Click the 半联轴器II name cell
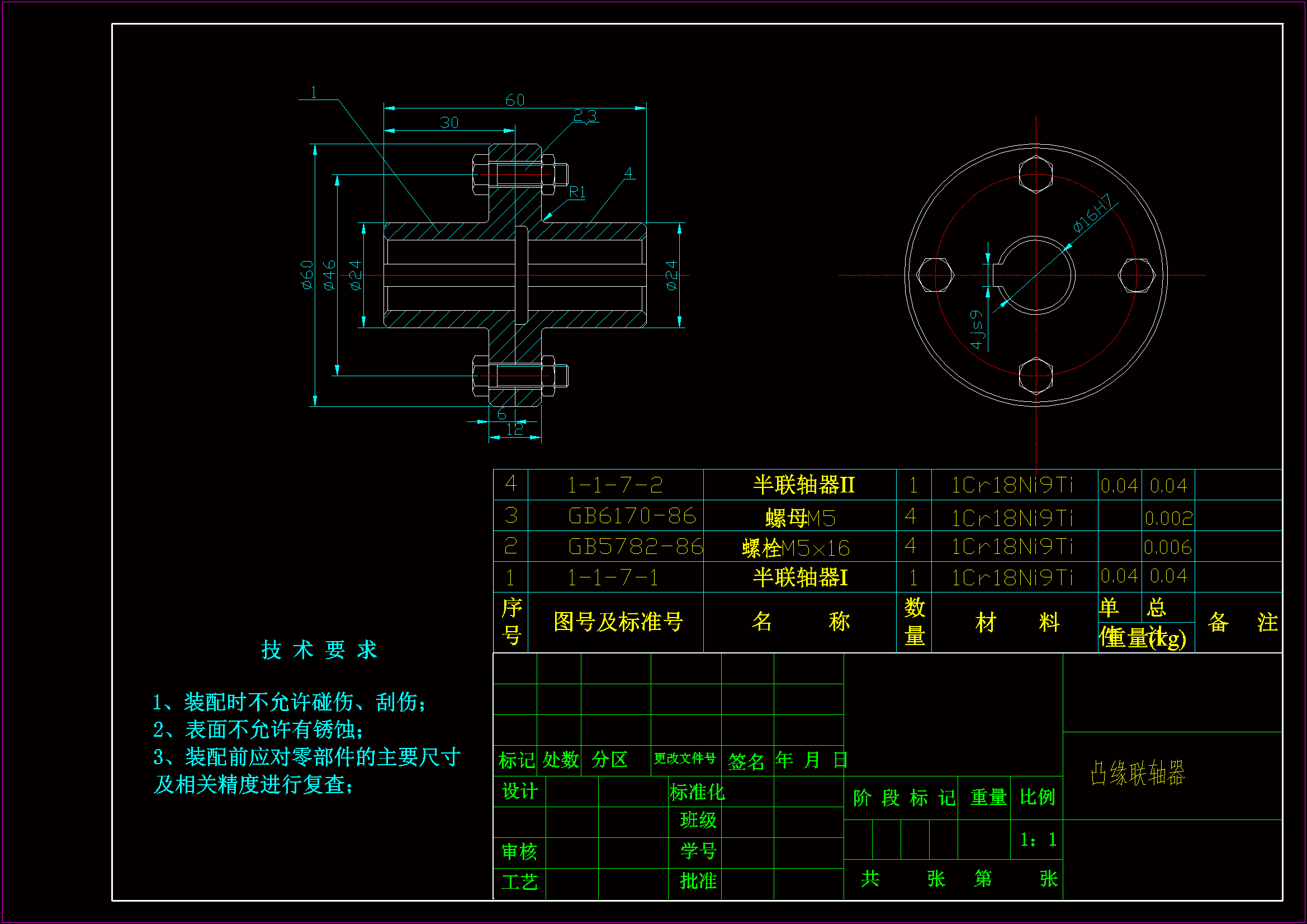This screenshot has height=924, width=1307. pyautogui.click(x=803, y=485)
